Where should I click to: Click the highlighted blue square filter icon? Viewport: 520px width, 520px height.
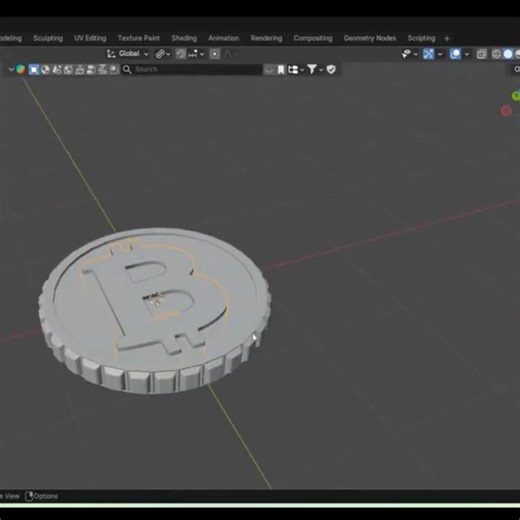pyautogui.click(x=34, y=69)
